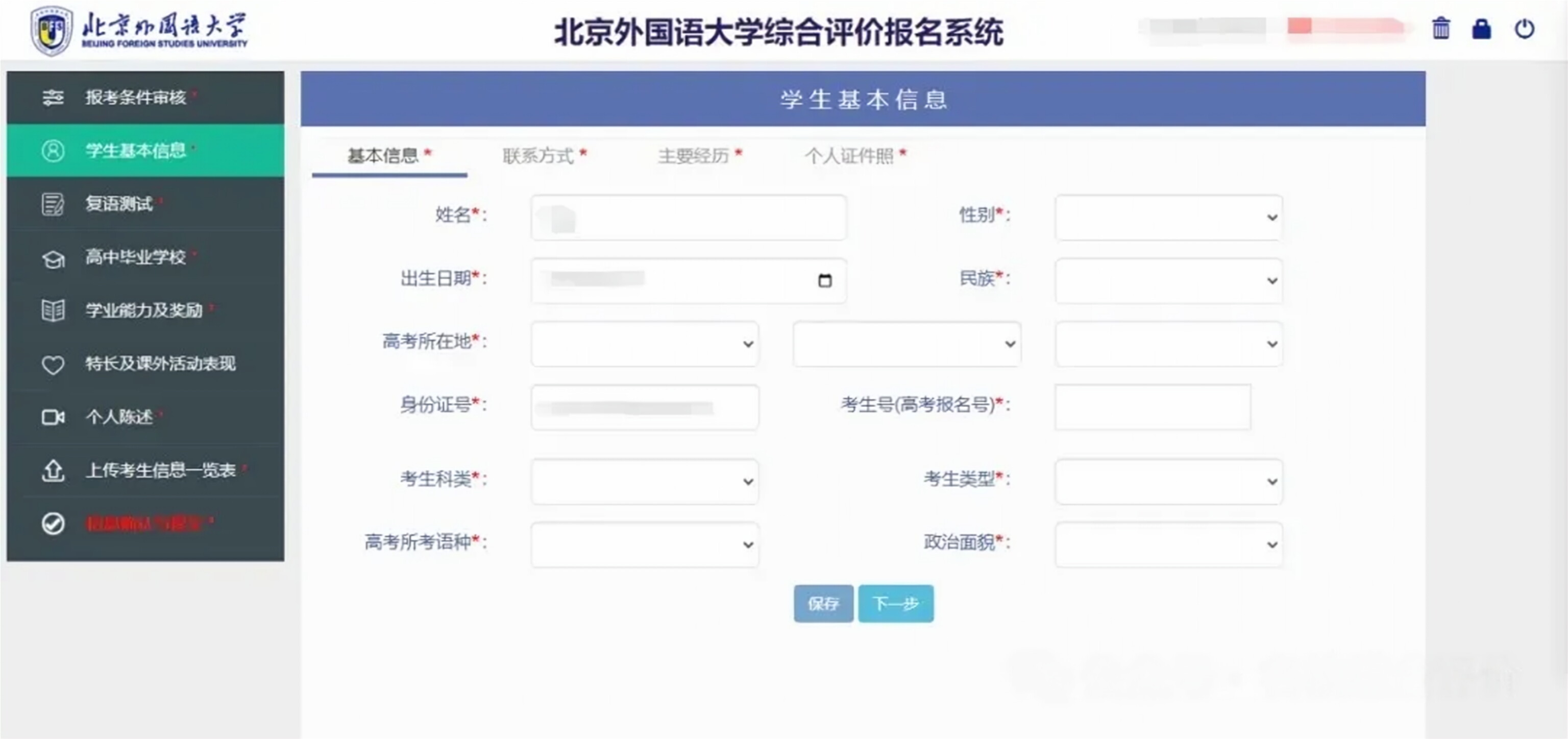
Task: Click the heart icon beside 特长及课外活动表现
Action: pyautogui.click(x=53, y=364)
